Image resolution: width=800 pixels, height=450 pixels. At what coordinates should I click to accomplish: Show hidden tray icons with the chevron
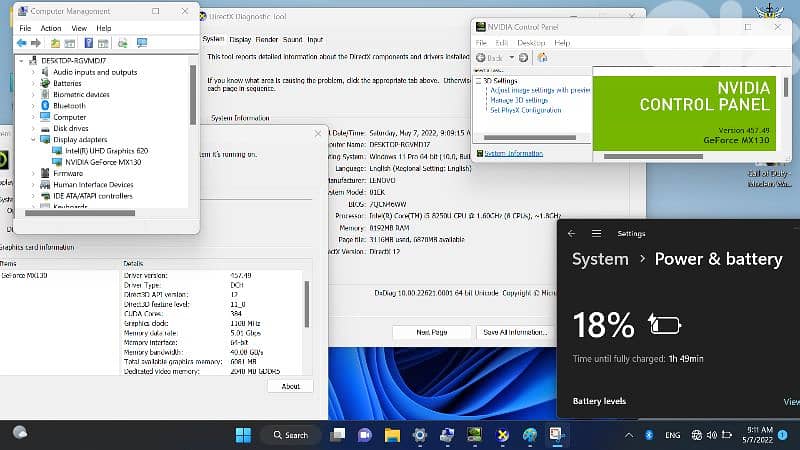pyautogui.click(x=629, y=435)
